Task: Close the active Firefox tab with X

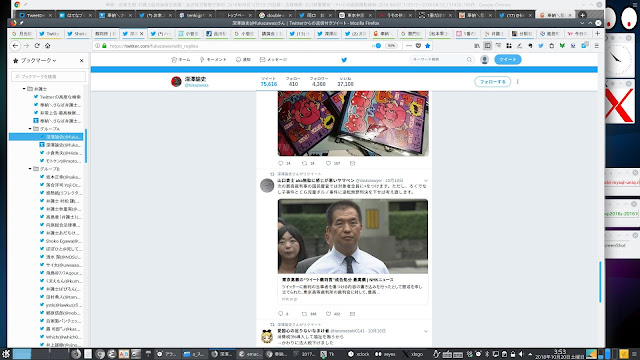Action: [x=142, y=33]
